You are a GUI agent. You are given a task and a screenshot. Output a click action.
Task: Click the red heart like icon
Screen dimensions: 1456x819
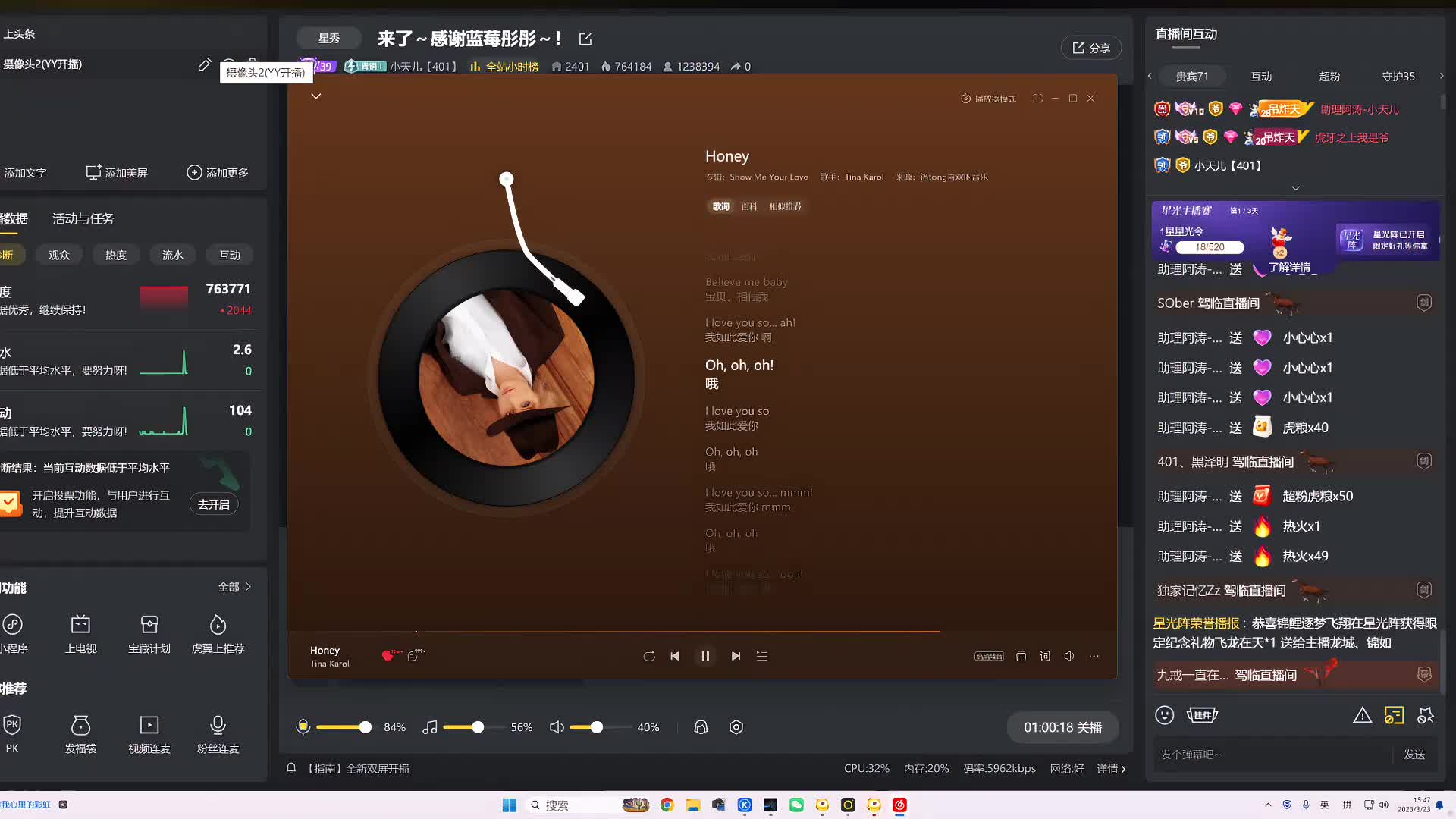click(388, 656)
